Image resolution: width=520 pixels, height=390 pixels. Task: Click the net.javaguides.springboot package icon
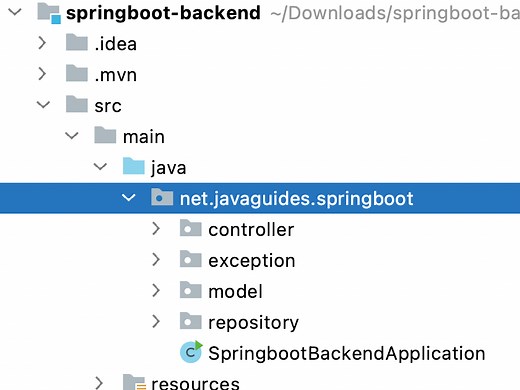162,197
